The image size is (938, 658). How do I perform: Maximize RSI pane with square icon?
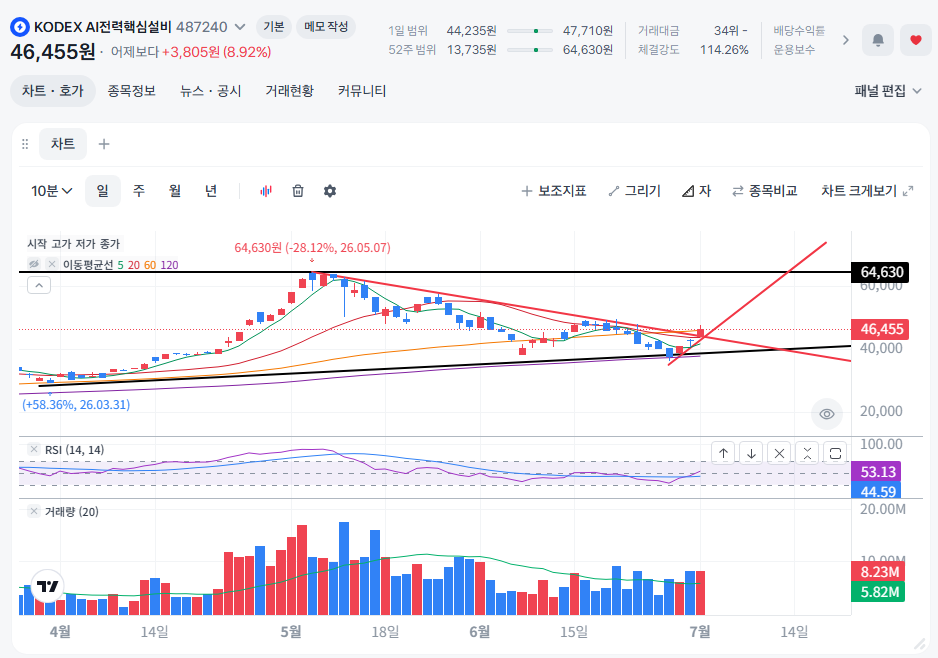click(835, 453)
